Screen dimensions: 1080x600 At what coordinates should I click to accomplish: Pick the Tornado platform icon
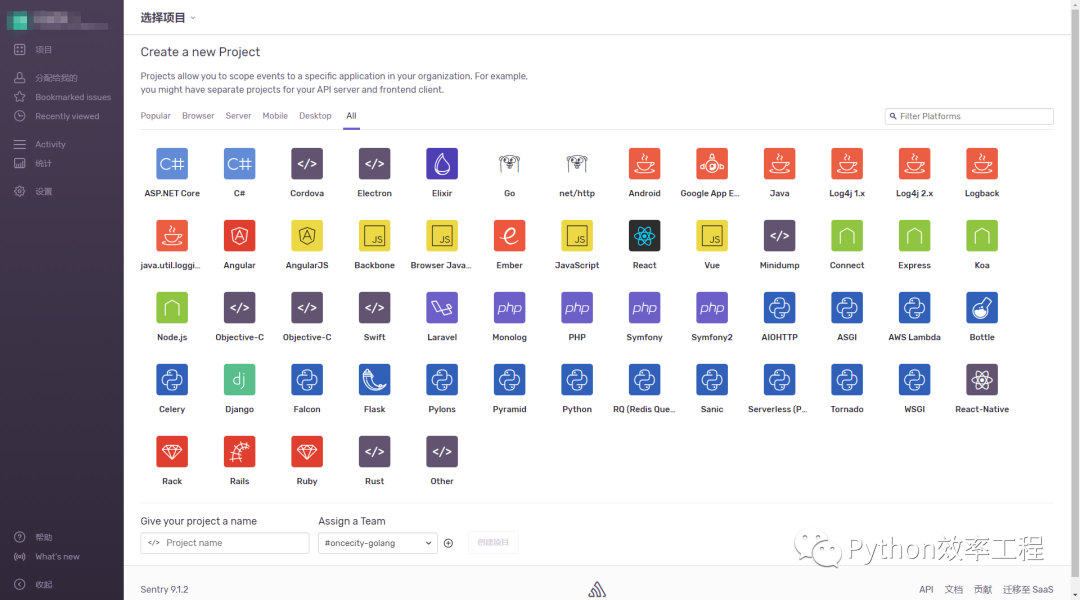coord(847,380)
